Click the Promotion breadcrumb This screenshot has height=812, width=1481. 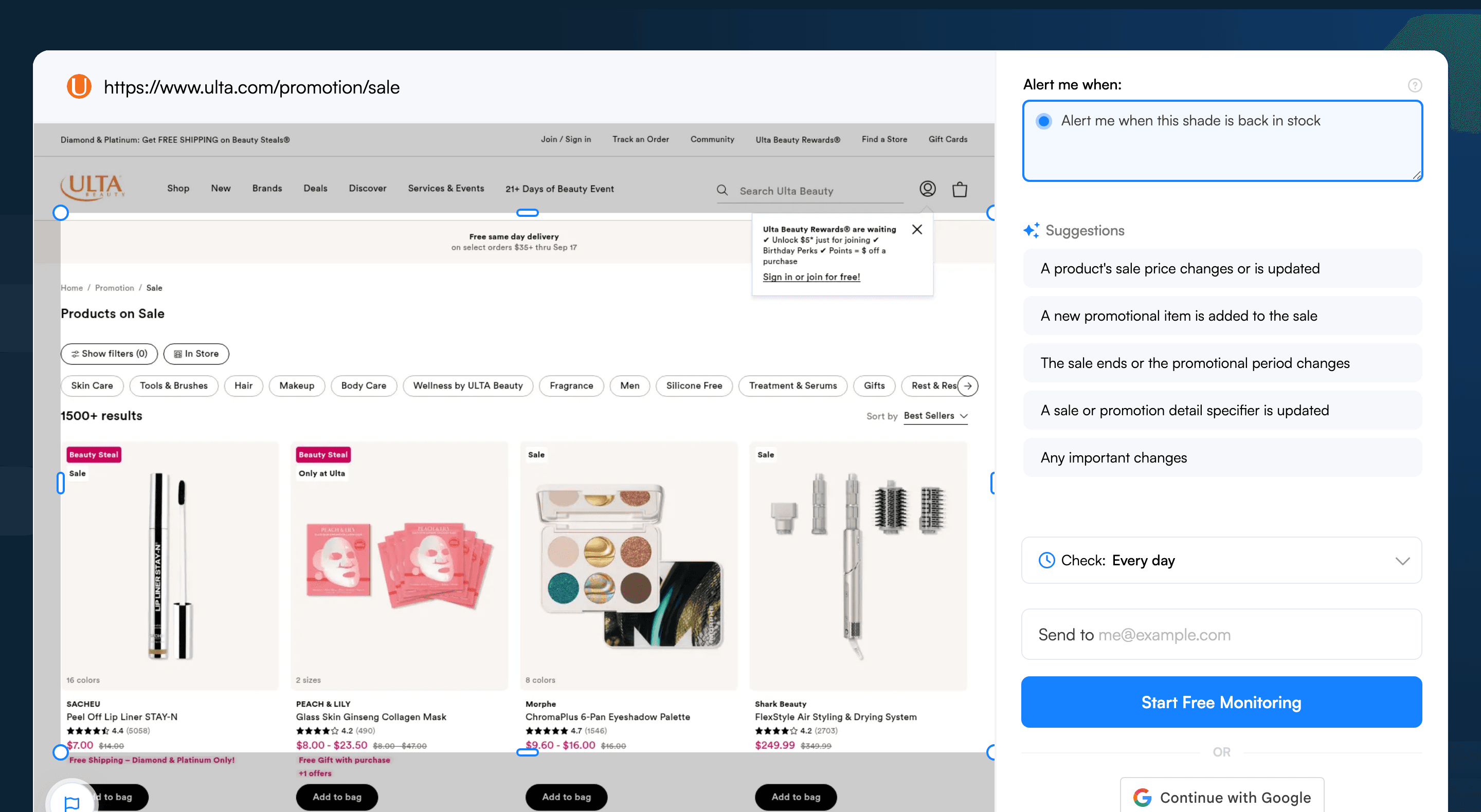(114, 288)
